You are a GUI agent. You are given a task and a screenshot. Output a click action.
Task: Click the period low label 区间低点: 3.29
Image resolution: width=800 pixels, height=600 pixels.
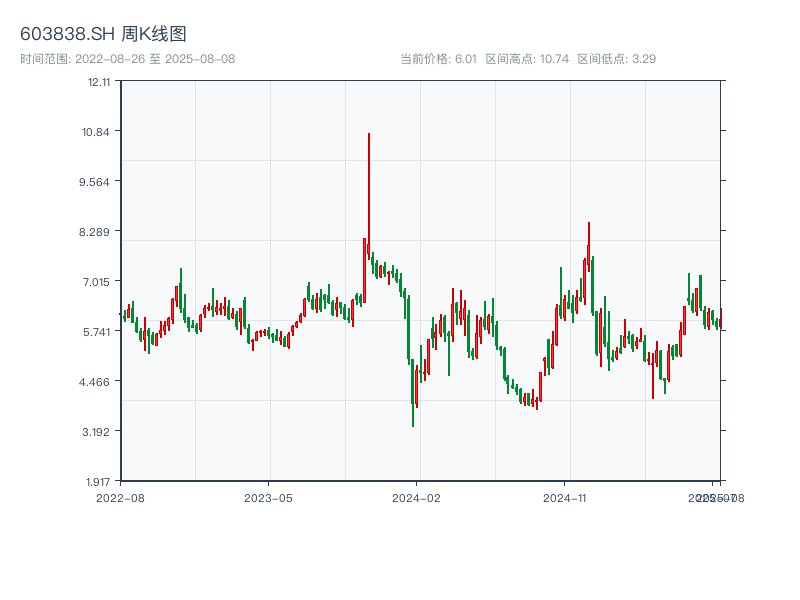coord(616,59)
